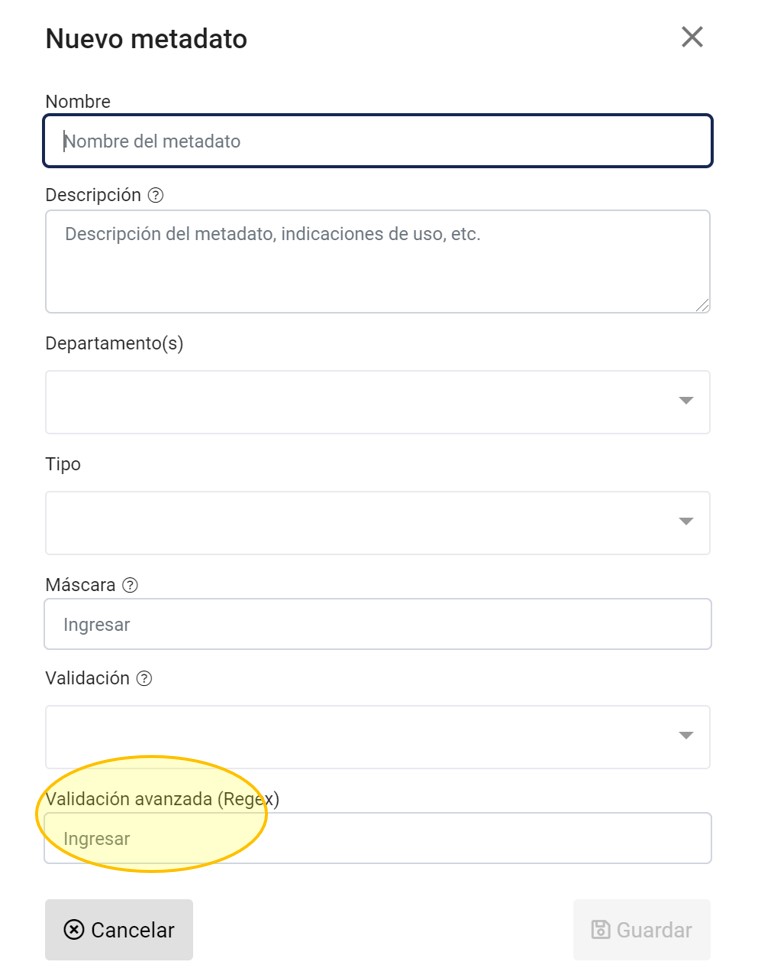Viewport: 758px width, 978px height.
Task: Click the Máscara Ingresar field
Action: tap(377, 623)
